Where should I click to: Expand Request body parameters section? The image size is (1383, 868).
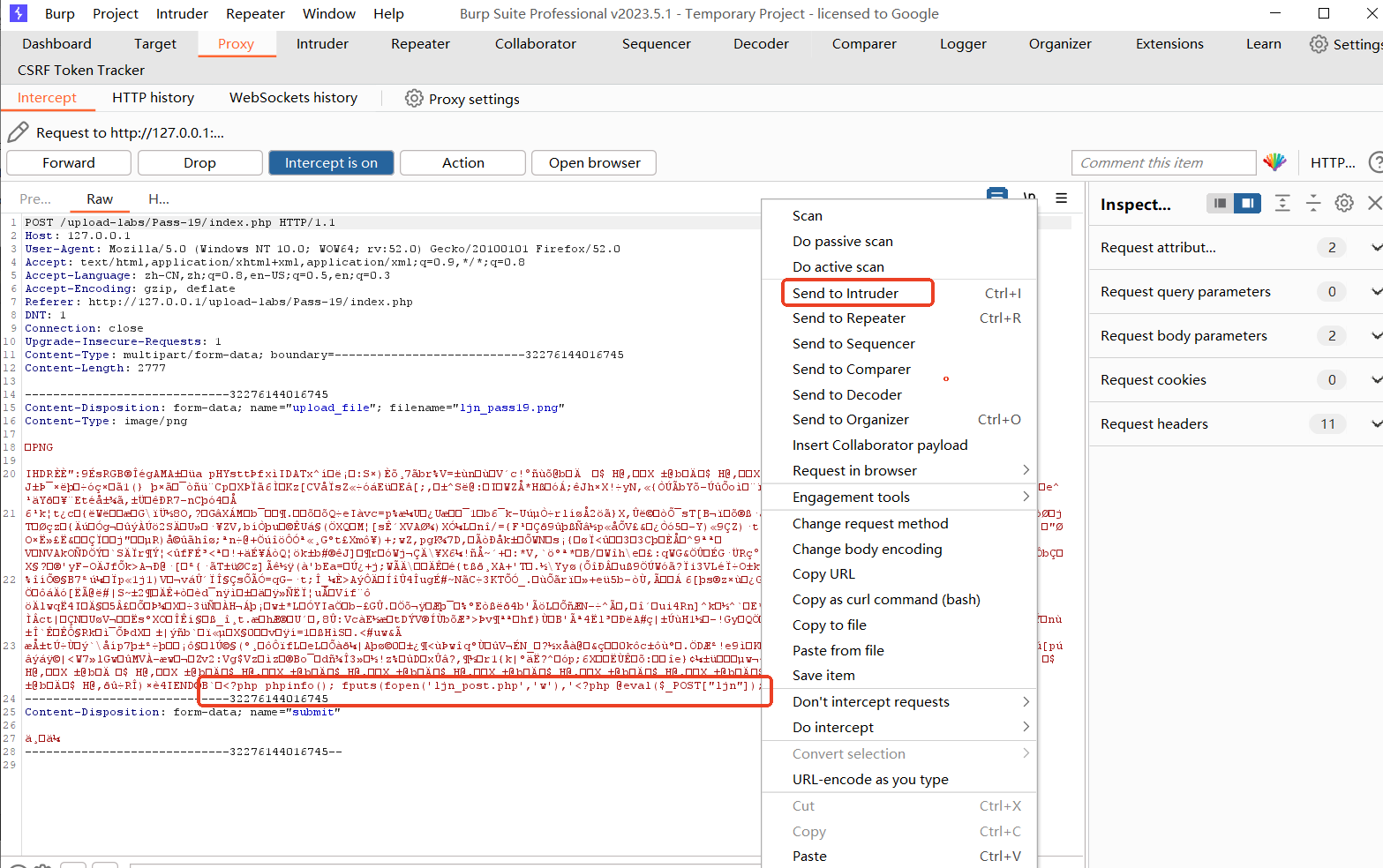pos(1236,335)
